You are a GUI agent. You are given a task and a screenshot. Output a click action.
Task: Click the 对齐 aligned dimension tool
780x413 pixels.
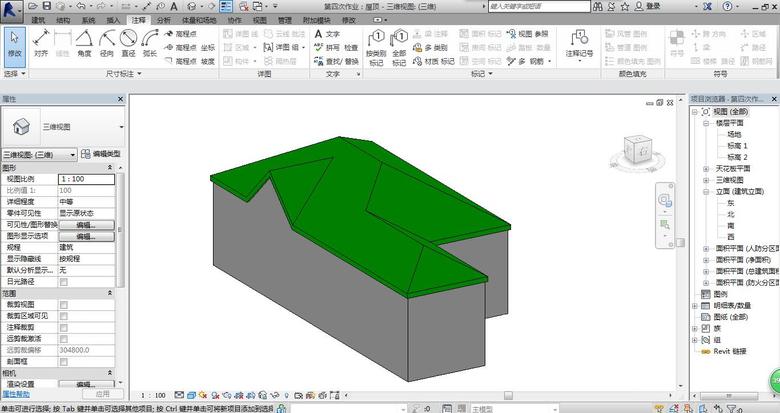point(41,42)
